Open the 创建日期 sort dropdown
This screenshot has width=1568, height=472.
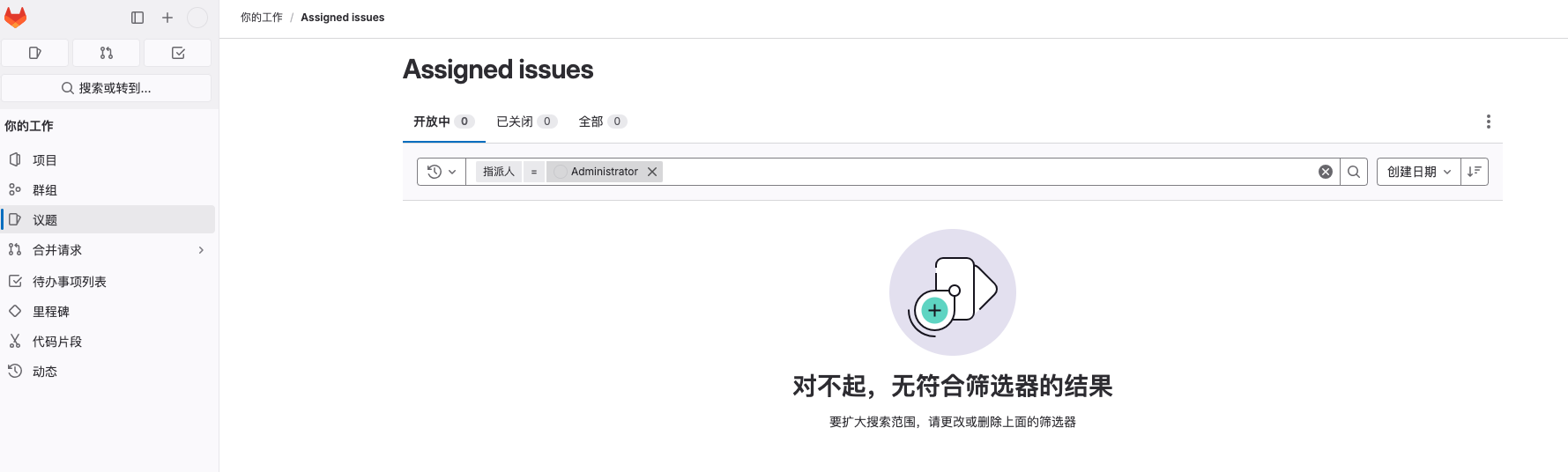coord(1419,172)
